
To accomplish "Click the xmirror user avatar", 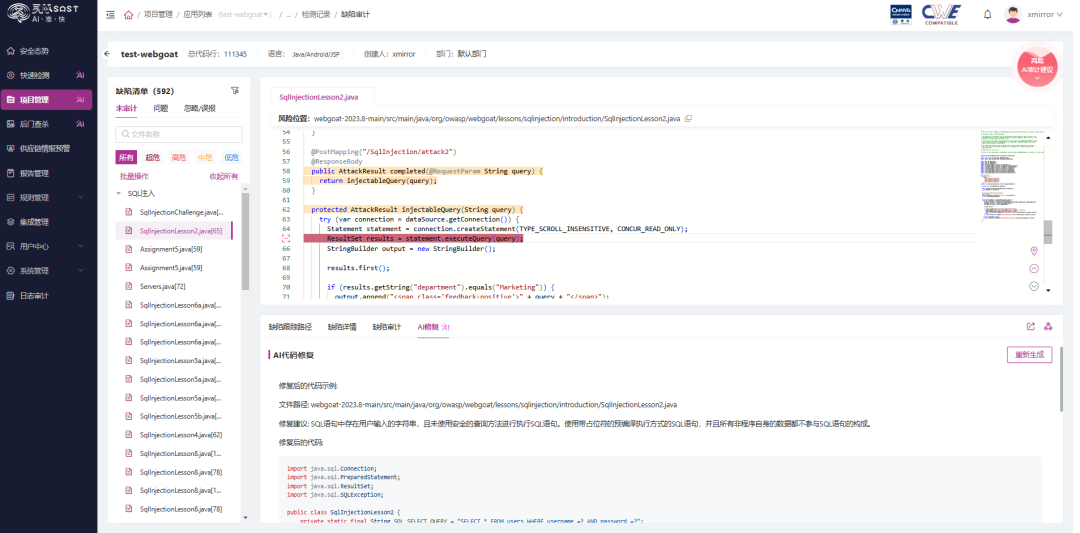I will tap(1012, 14).
